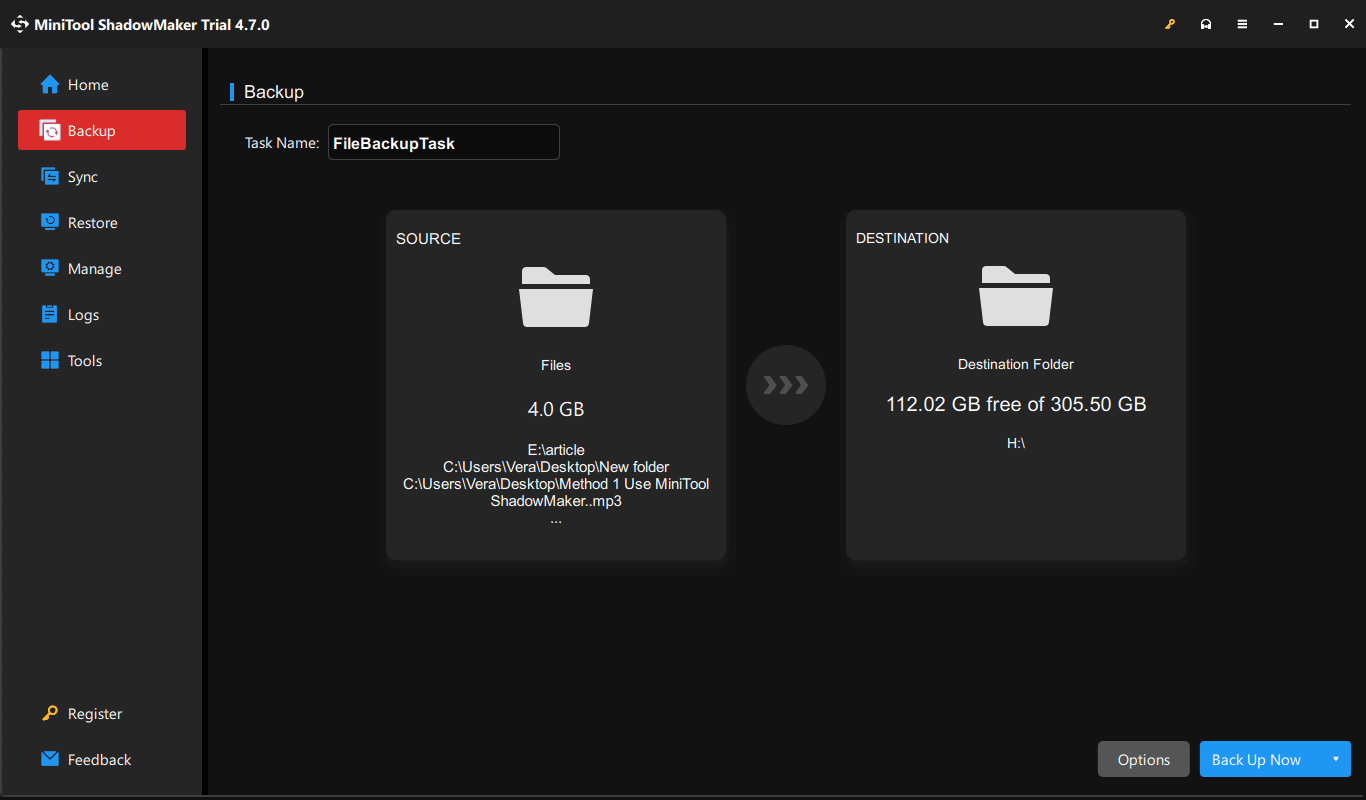Click the DESTINATION panel heading

(x=903, y=238)
